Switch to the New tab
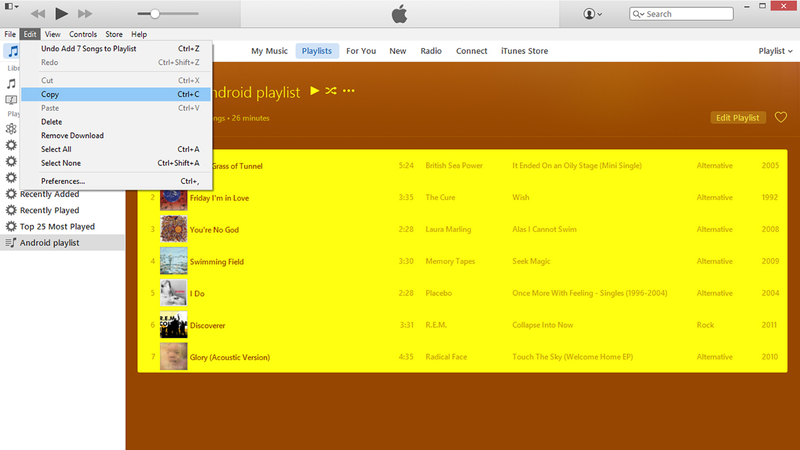Viewport: 800px width, 450px height. 397,51
